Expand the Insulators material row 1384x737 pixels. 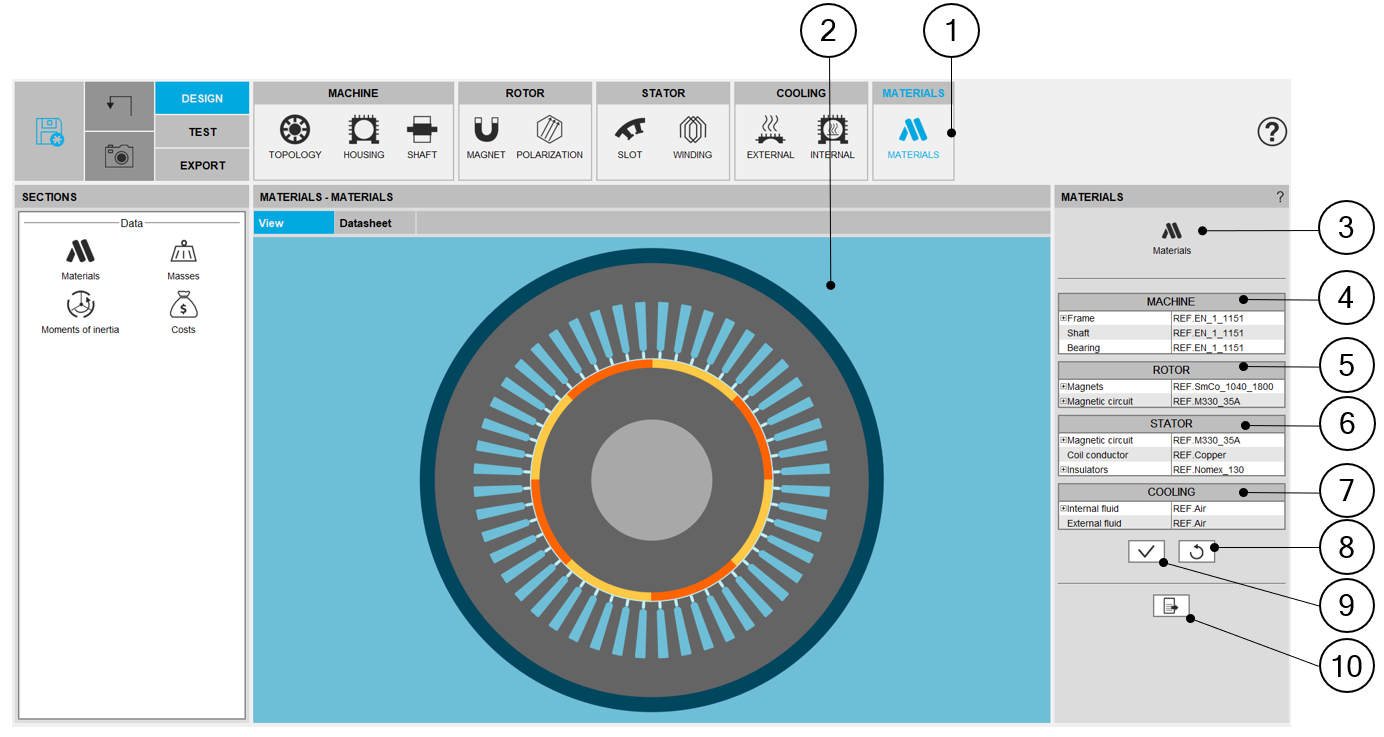click(x=1064, y=470)
